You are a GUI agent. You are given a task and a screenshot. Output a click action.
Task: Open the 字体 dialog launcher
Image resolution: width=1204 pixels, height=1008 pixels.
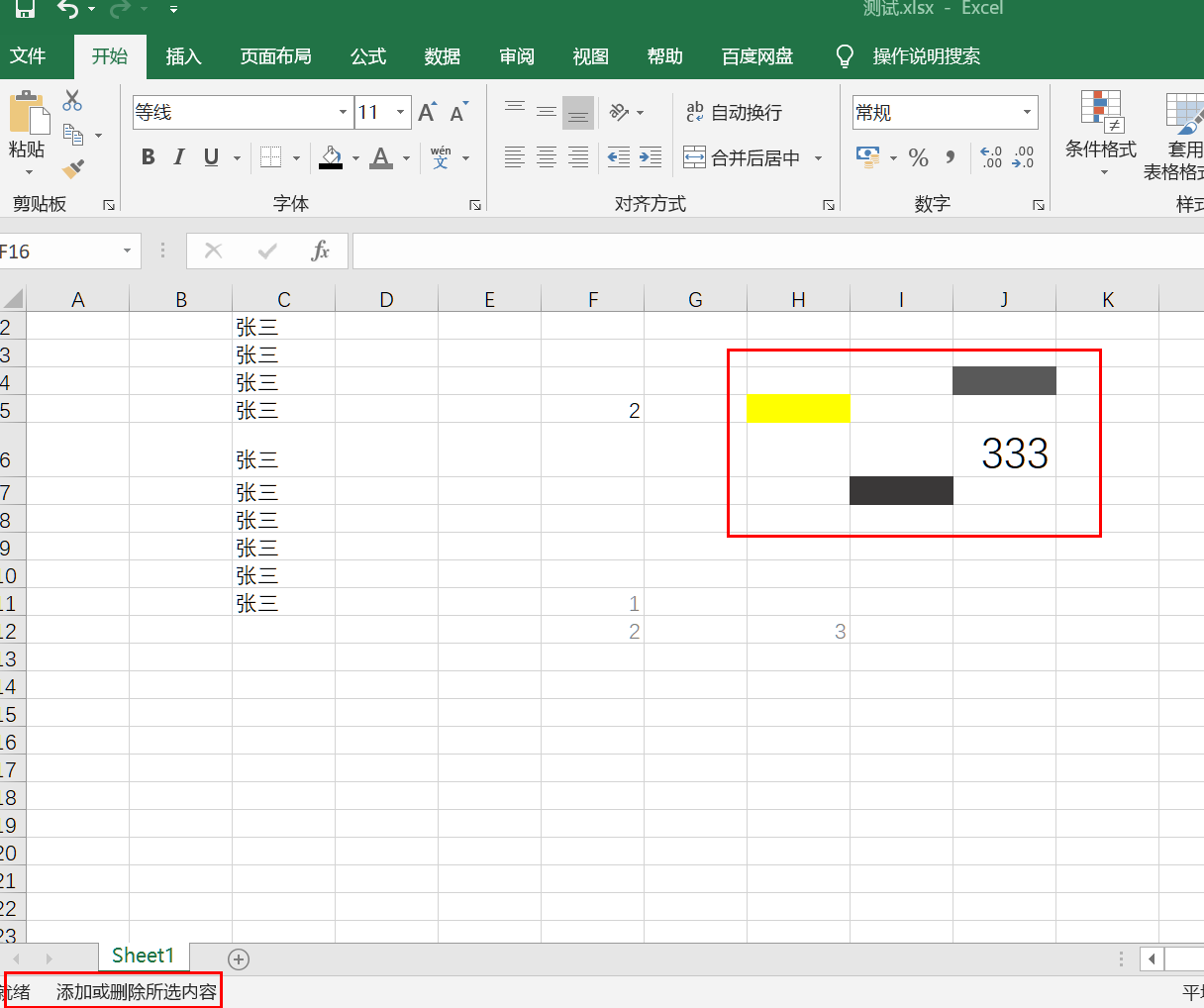pos(475,205)
